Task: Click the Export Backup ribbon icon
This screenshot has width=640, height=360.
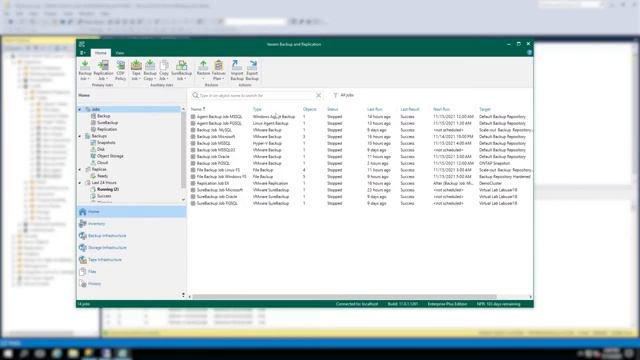Action: [x=252, y=70]
